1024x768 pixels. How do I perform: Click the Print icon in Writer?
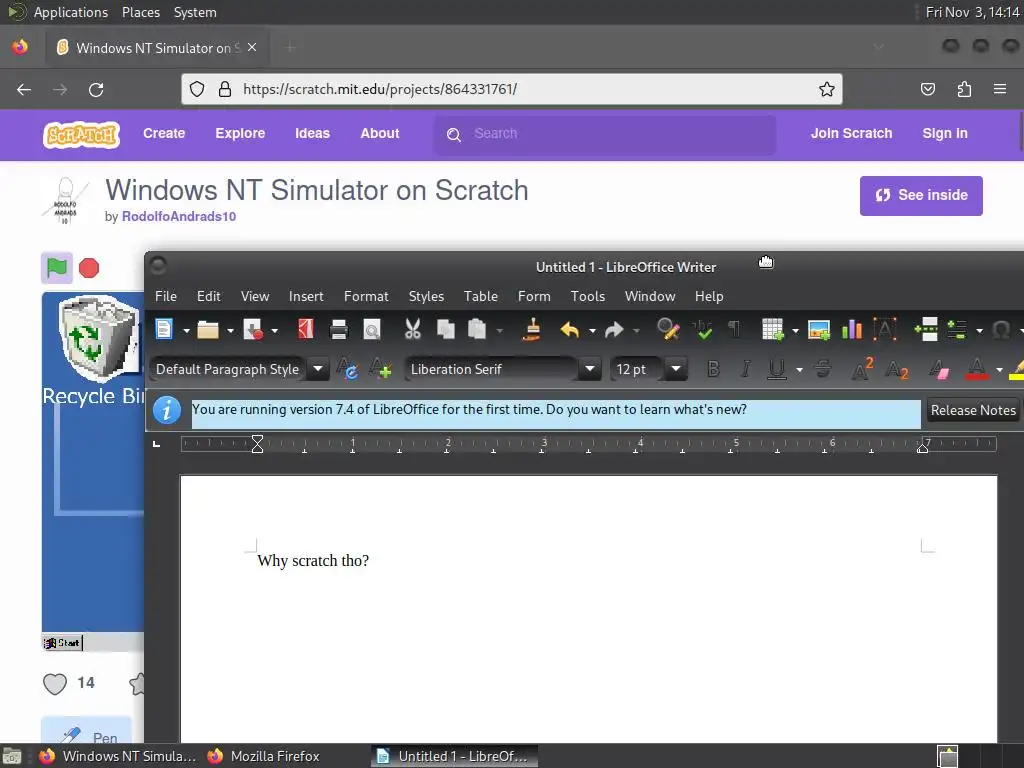(339, 329)
